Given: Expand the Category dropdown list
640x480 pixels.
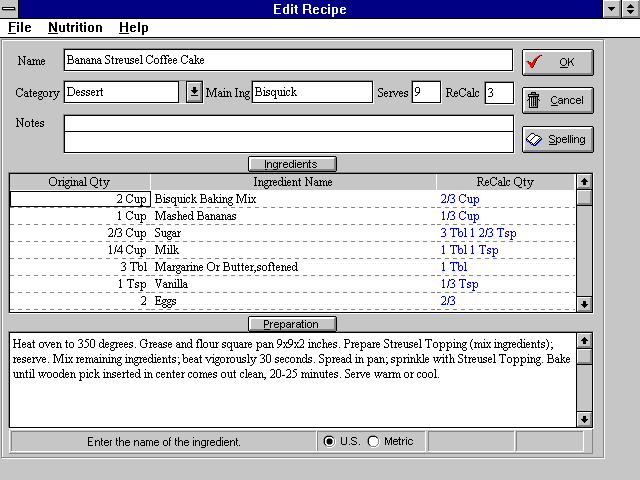Looking at the screenshot, I should pos(194,92).
